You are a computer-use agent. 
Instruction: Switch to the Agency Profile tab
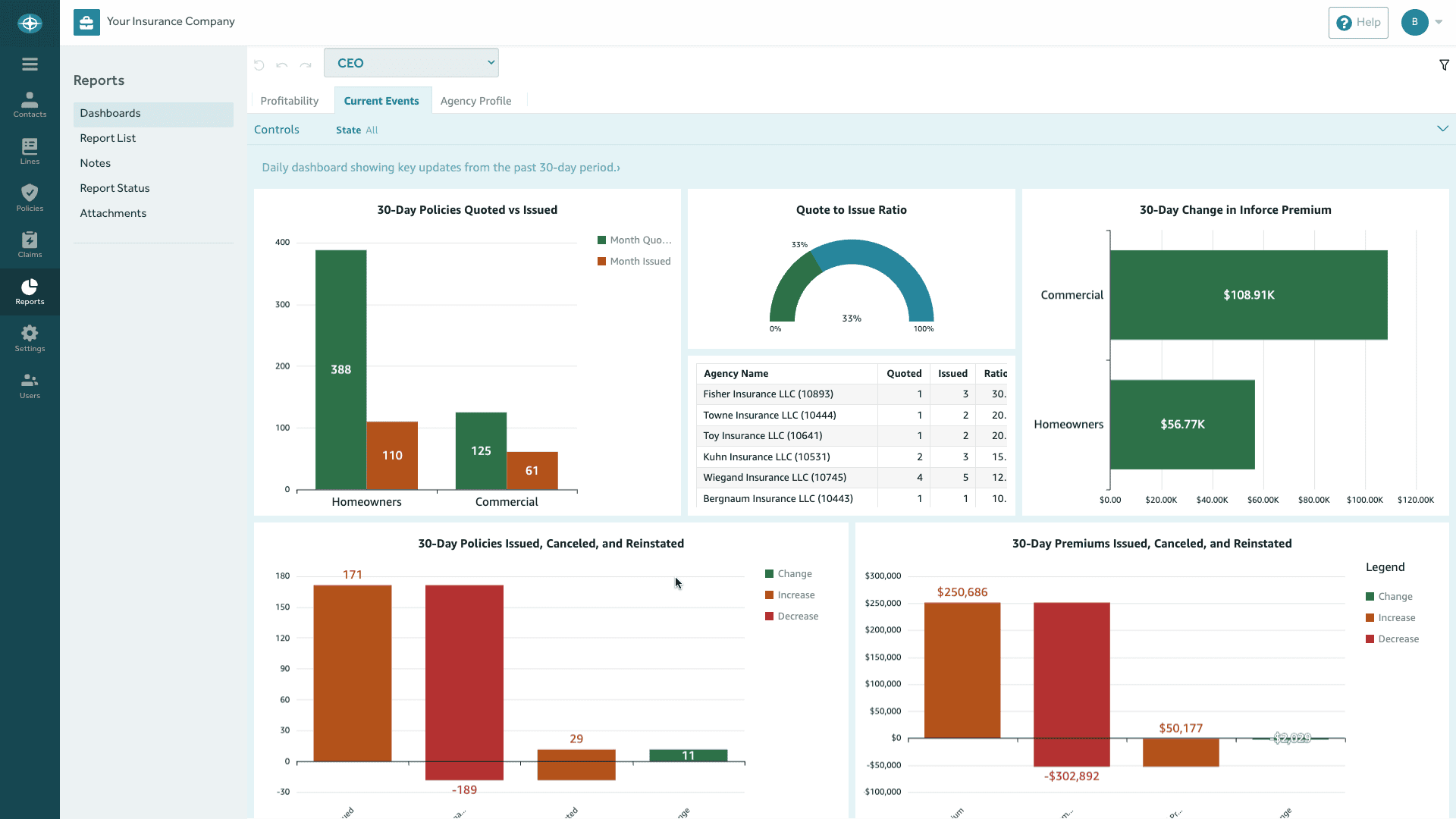click(x=475, y=101)
